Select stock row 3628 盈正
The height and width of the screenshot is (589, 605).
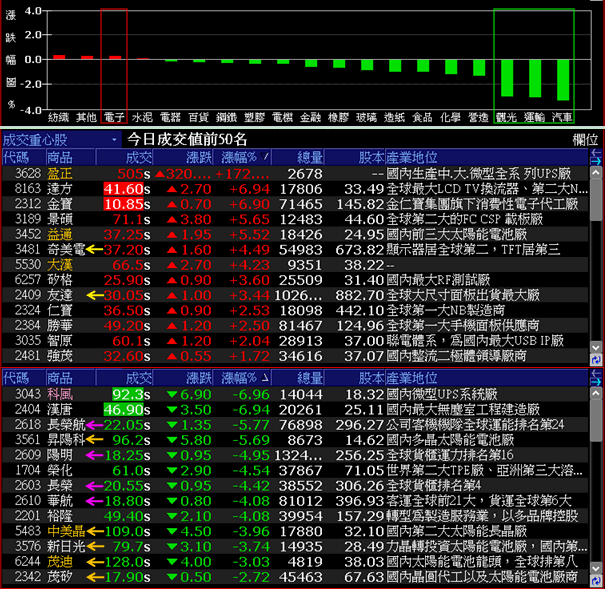click(x=295, y=174)
